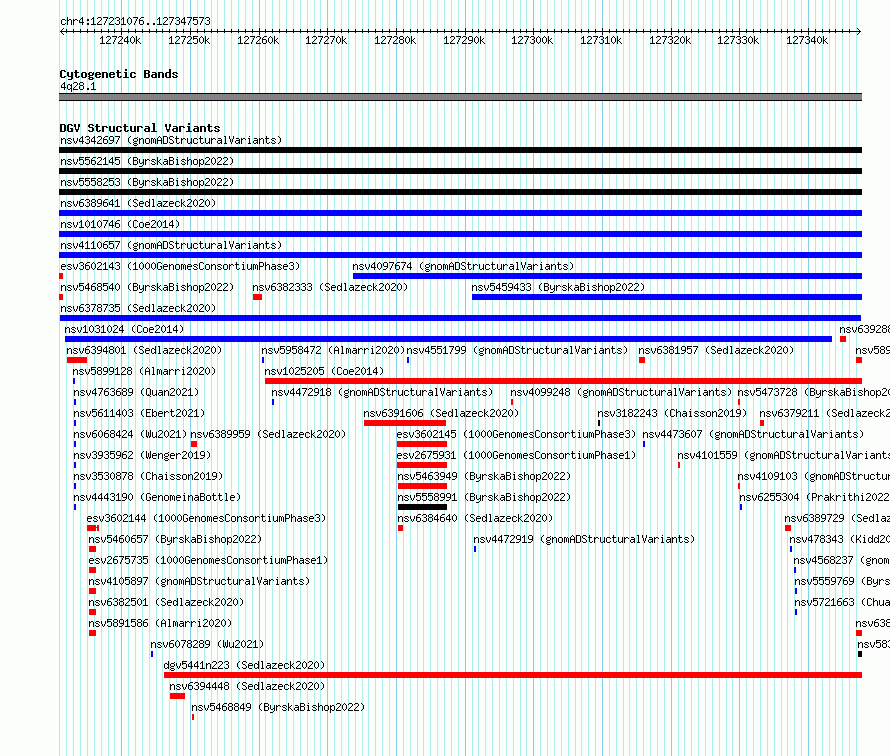Image resolution: width=890 pixels, height=756 pixels.
Task: Click the dgv5441n223 Sedlazeck2020 label
Action: point(244,665)
